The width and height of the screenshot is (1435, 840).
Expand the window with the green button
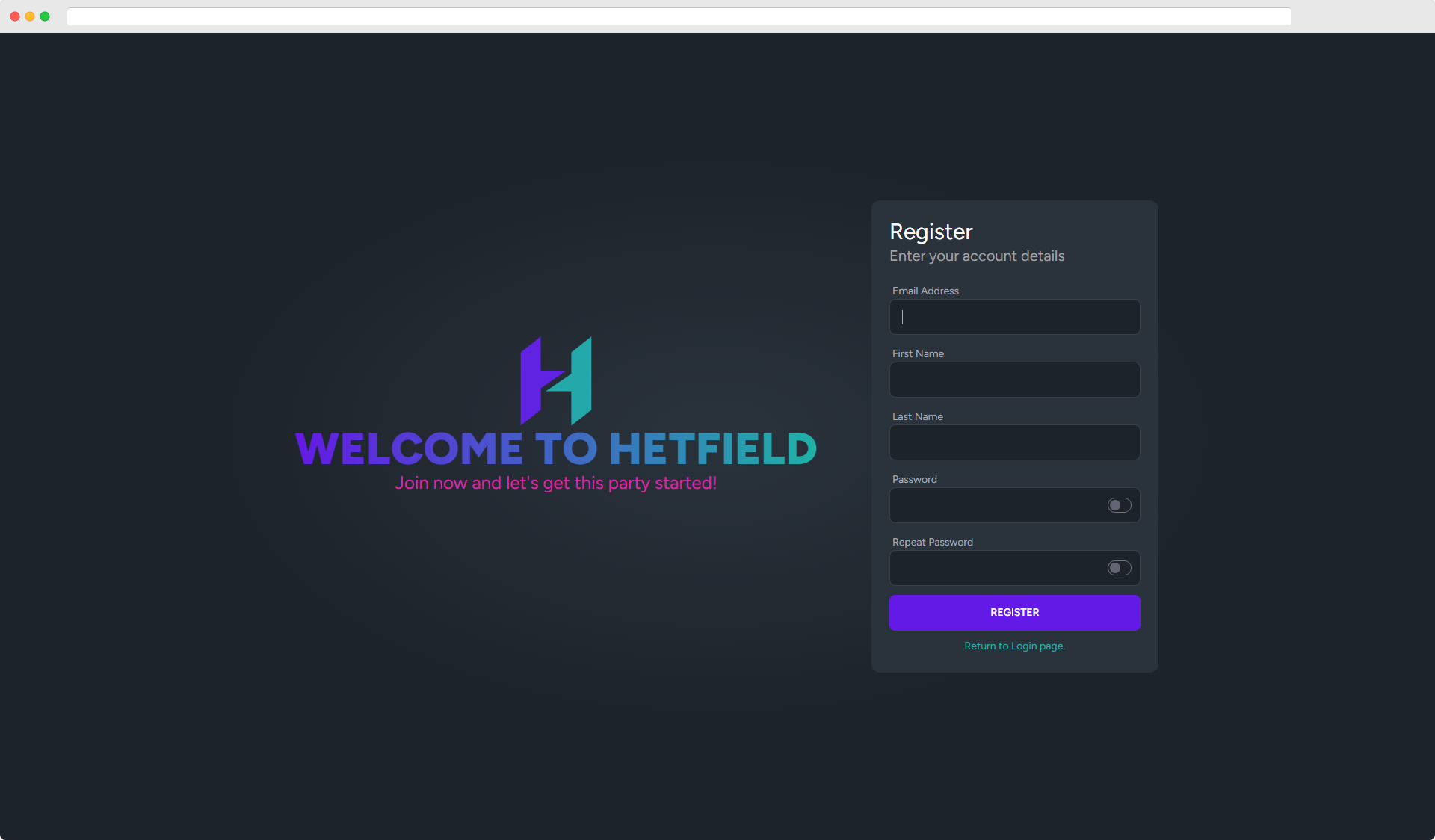(45, 16)
